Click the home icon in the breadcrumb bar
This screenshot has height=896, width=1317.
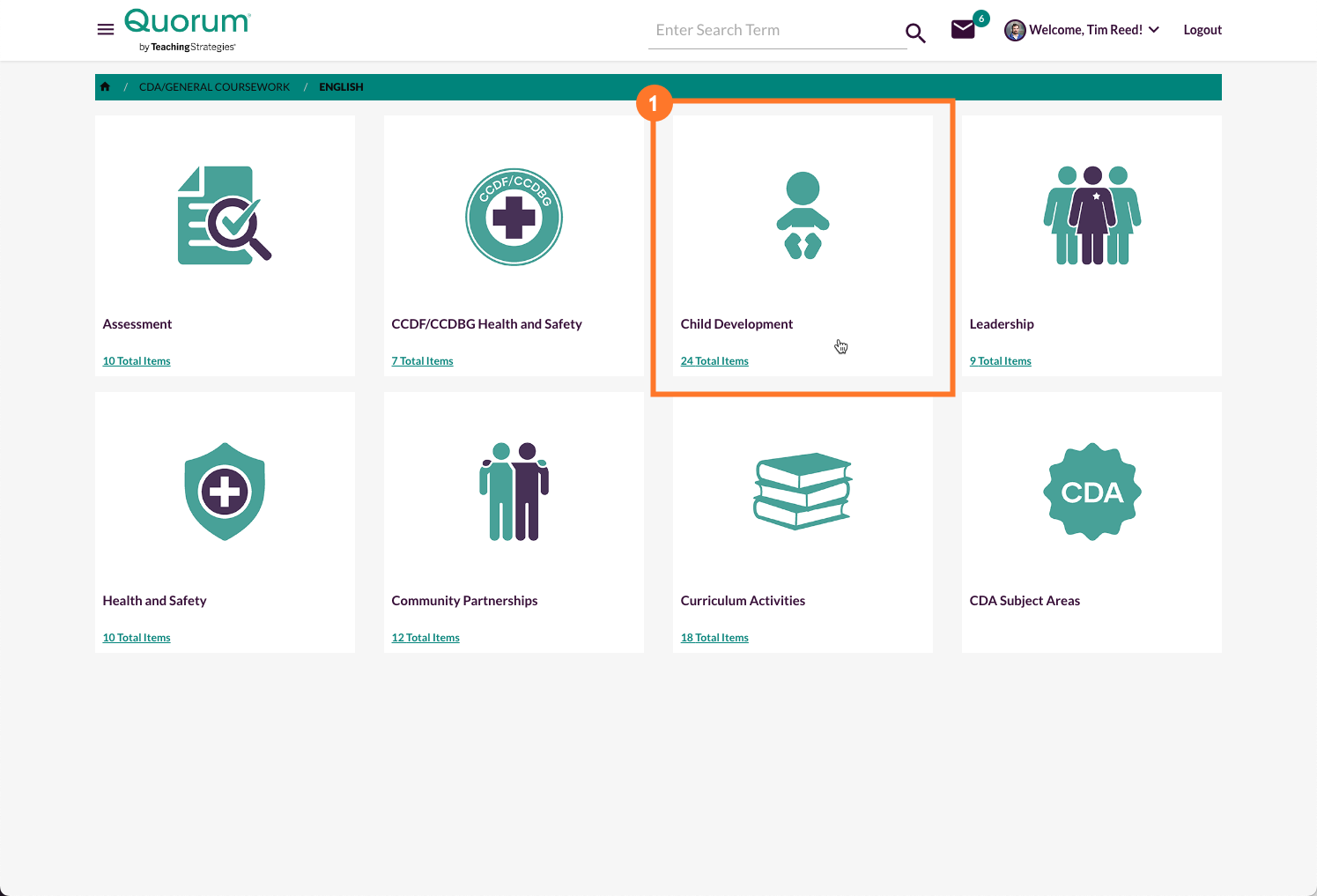tap(105, 86)
